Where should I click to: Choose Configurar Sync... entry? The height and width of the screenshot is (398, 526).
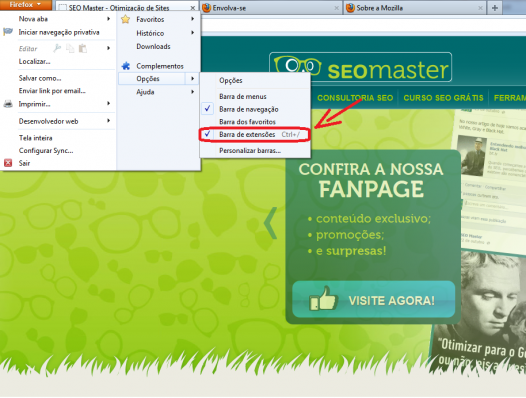46,151
